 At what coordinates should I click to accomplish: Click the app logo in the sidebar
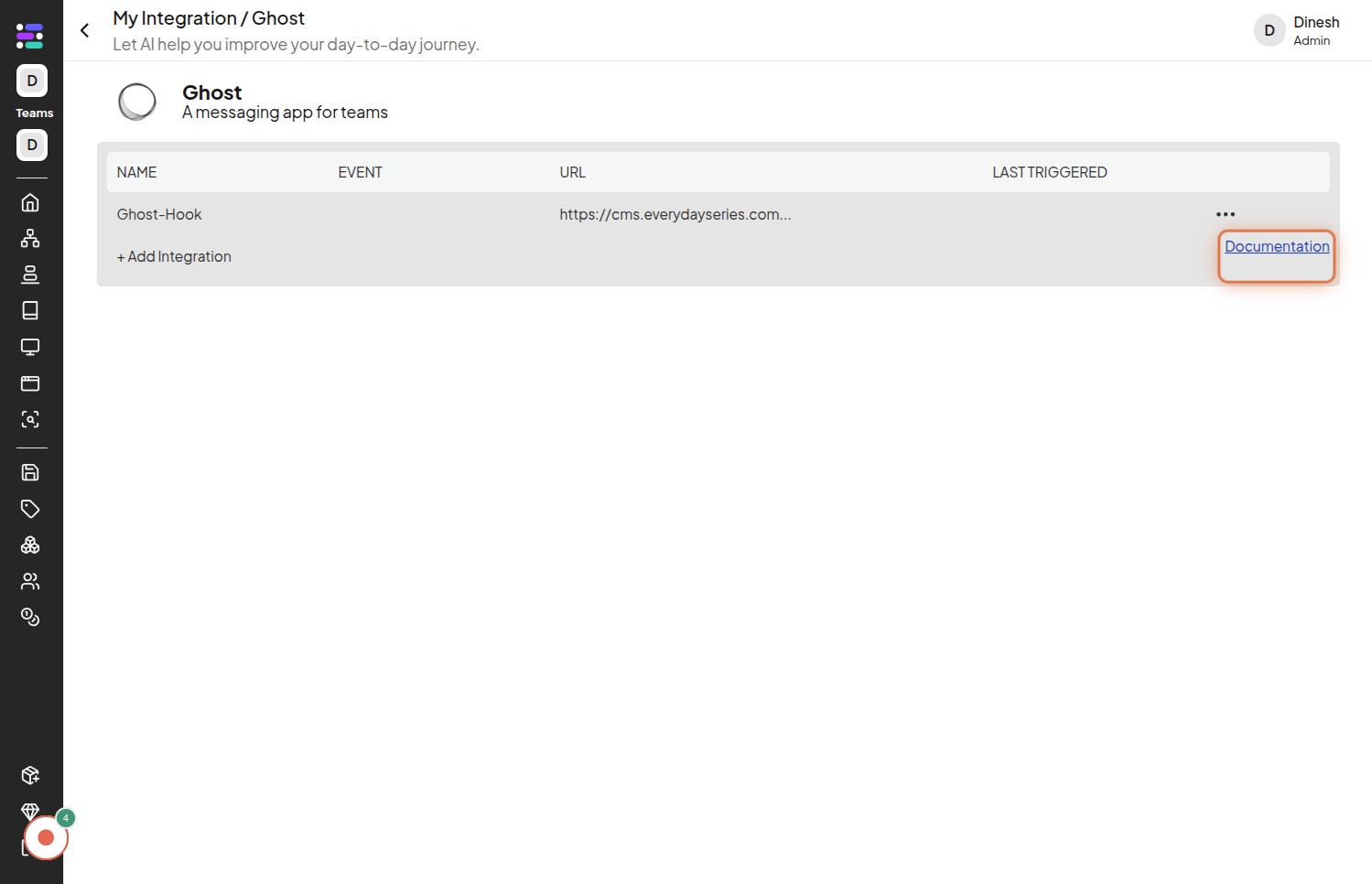[30, 36]
